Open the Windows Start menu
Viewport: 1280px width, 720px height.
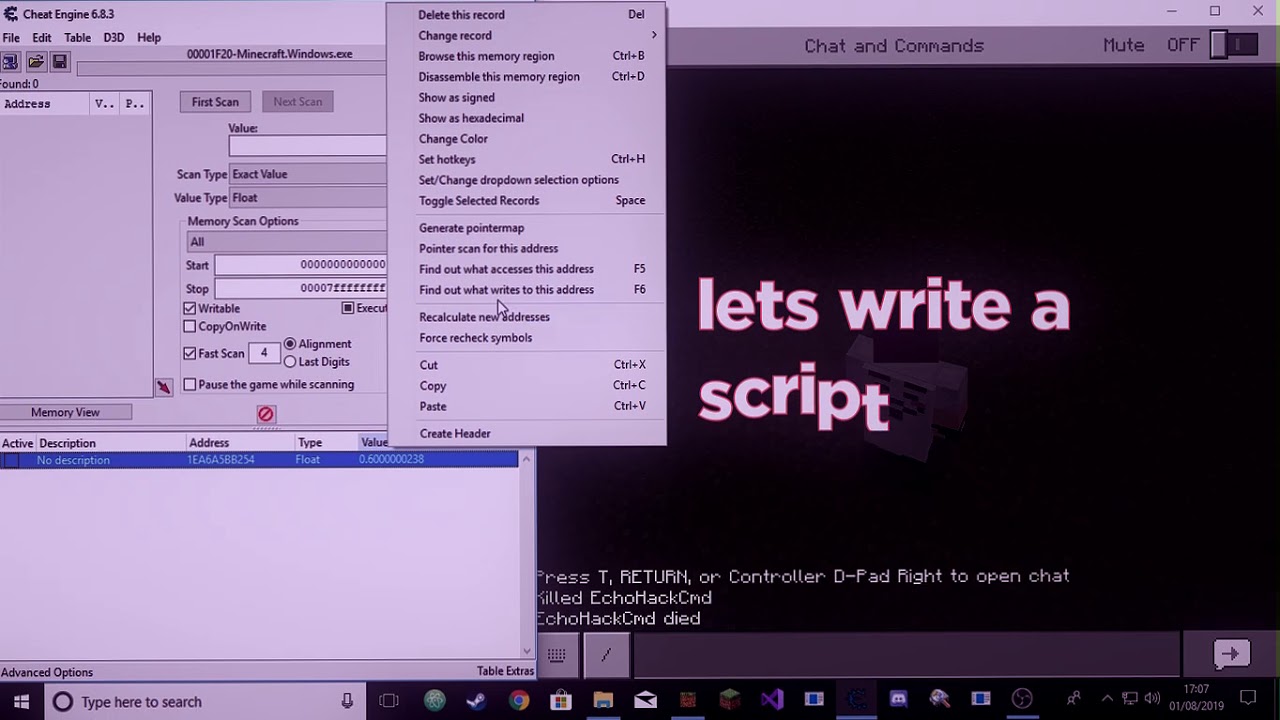point(21,701)
